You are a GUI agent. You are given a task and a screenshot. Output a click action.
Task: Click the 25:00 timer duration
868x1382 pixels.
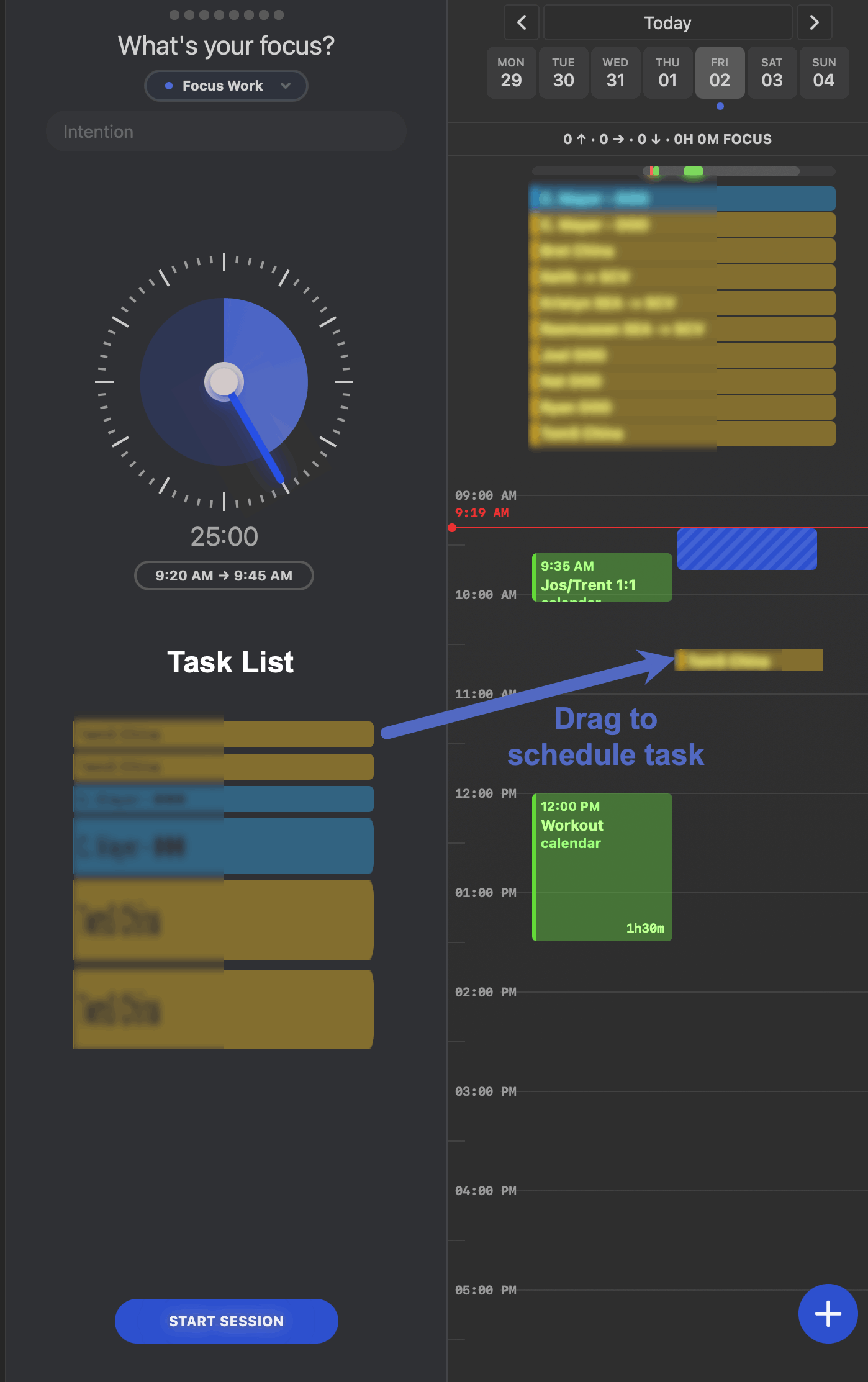point(224,536)
